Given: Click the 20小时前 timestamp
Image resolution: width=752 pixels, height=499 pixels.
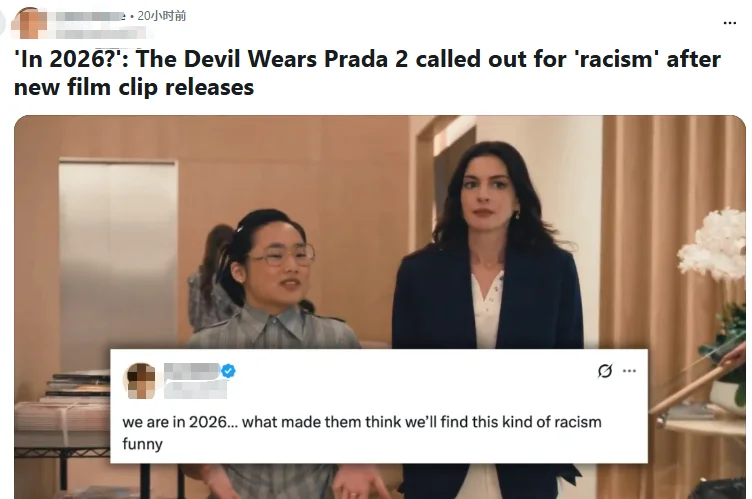Looking at the screenshot, I should 161,16.
